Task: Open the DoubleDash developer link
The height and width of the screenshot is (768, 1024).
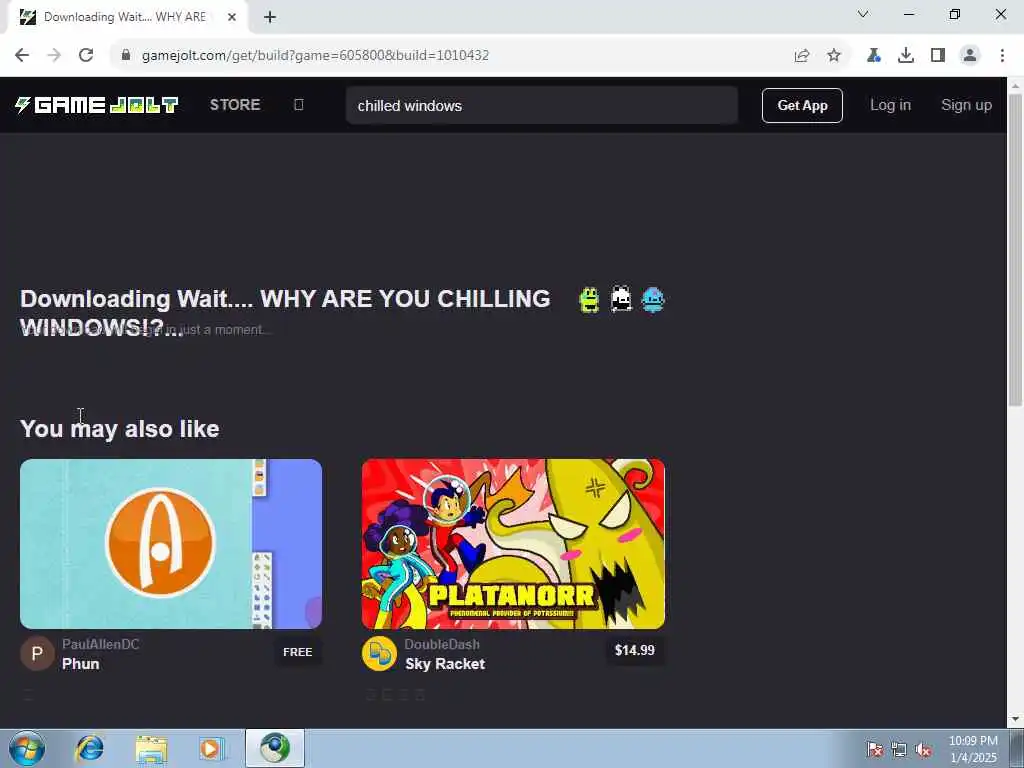Action: coord(442,644)
